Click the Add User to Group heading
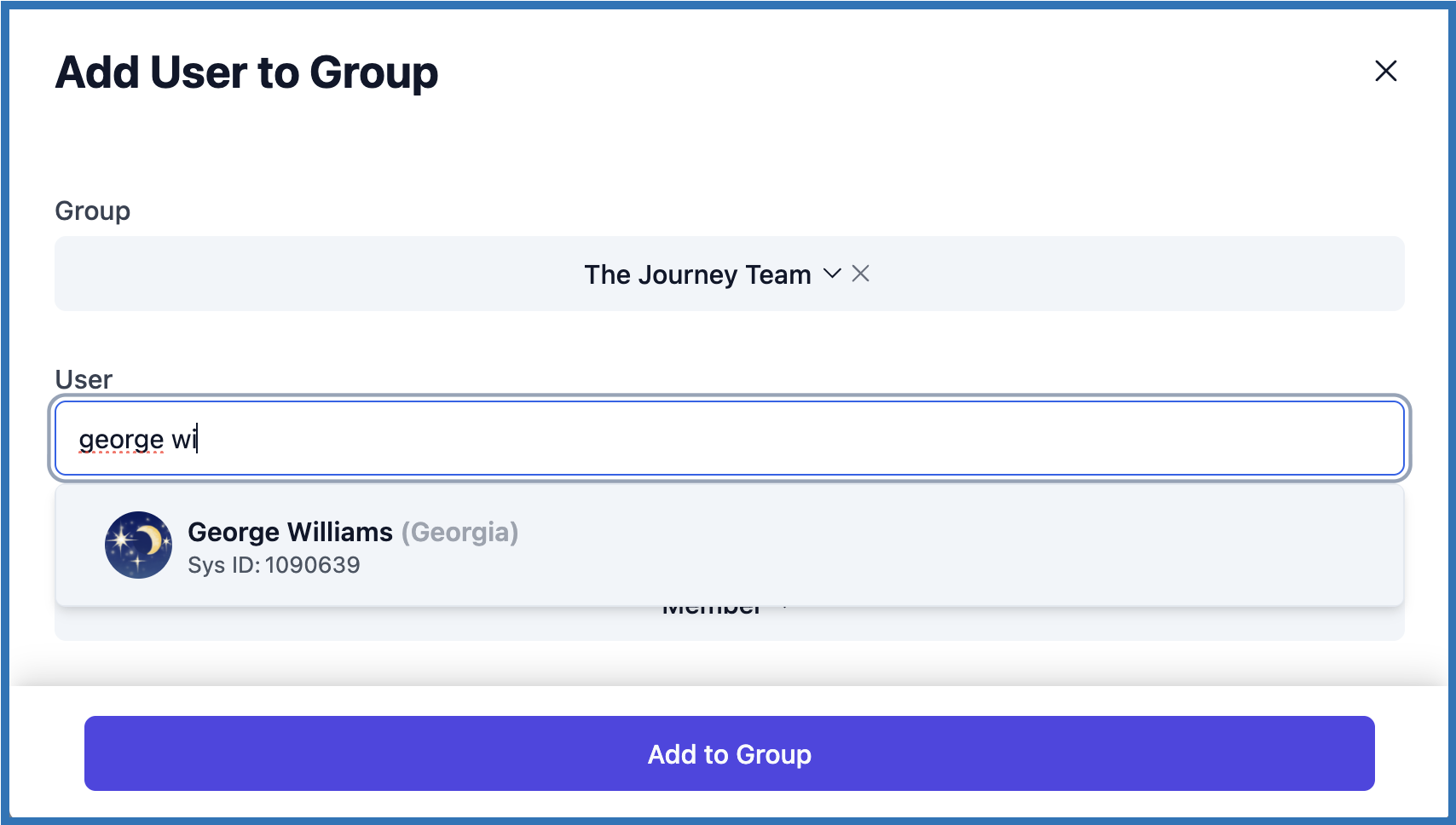 pos(246,72)
